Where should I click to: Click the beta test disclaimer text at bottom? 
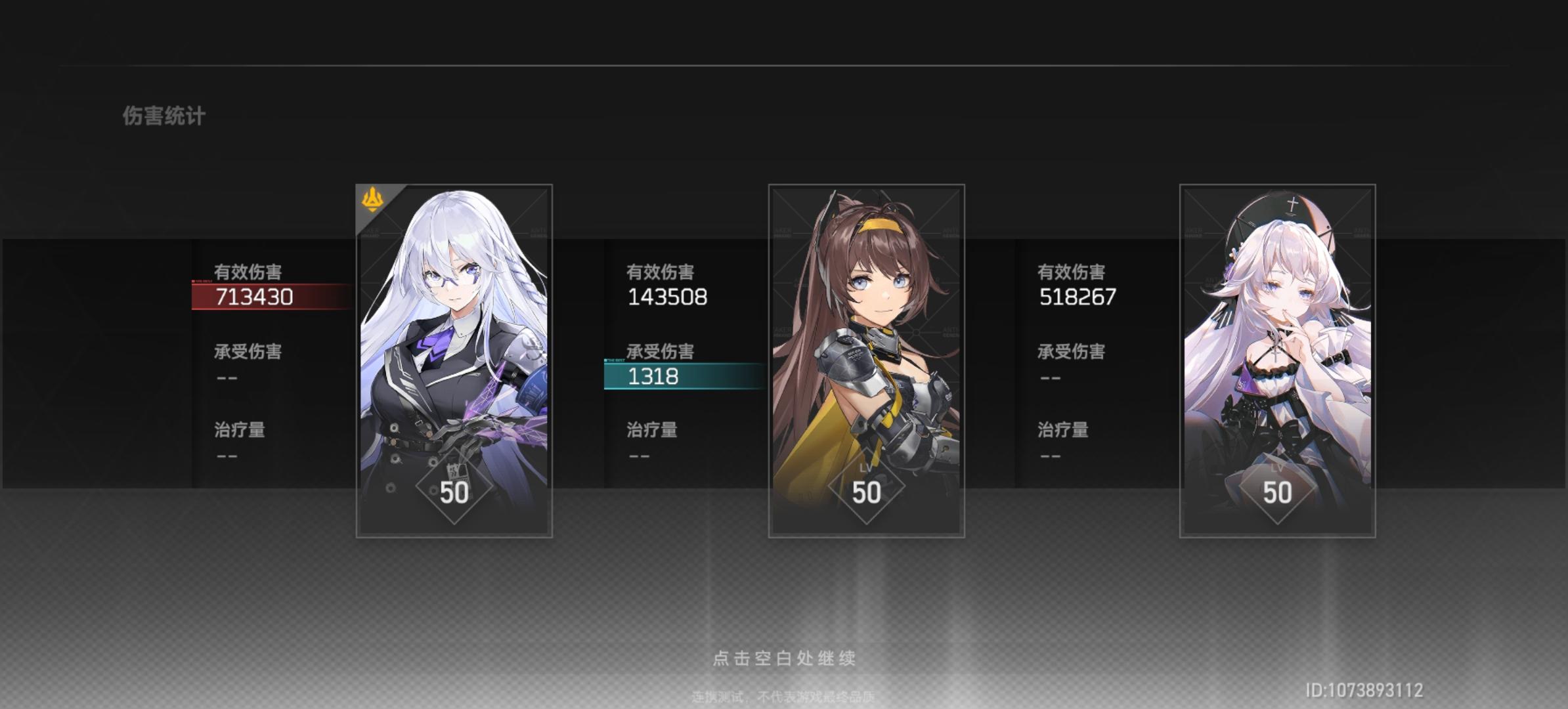click(783, 697)
